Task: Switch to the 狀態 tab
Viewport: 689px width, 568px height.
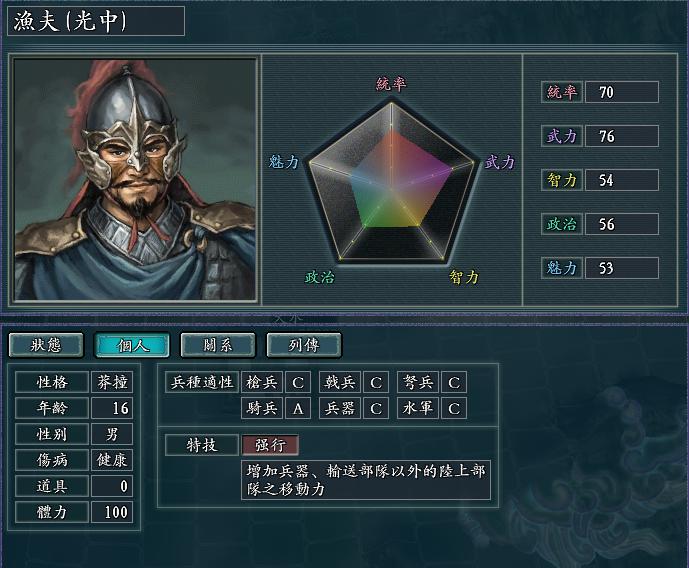Action: point(46,345)
